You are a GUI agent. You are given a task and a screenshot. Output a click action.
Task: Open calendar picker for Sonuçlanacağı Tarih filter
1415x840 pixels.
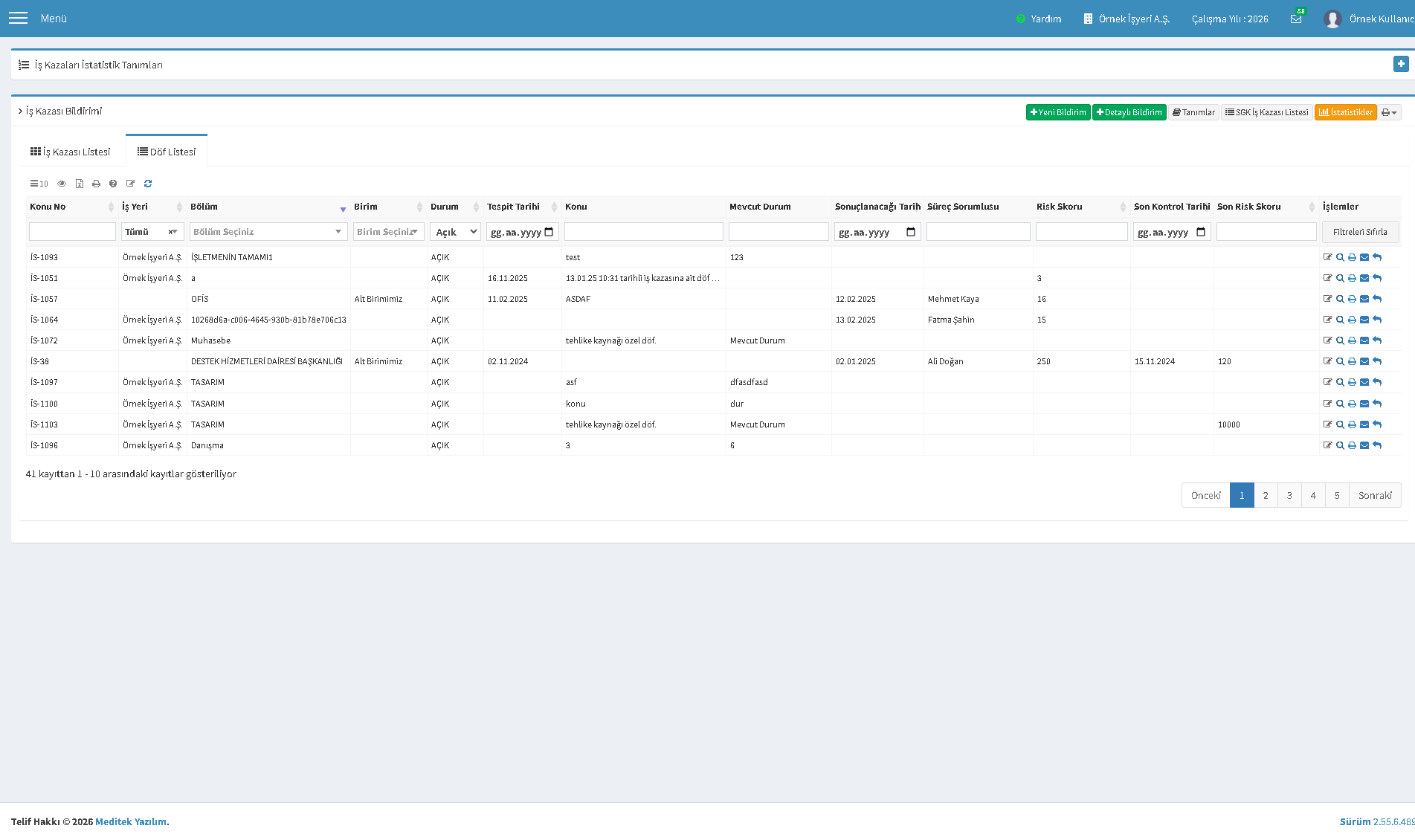point(911,232)
